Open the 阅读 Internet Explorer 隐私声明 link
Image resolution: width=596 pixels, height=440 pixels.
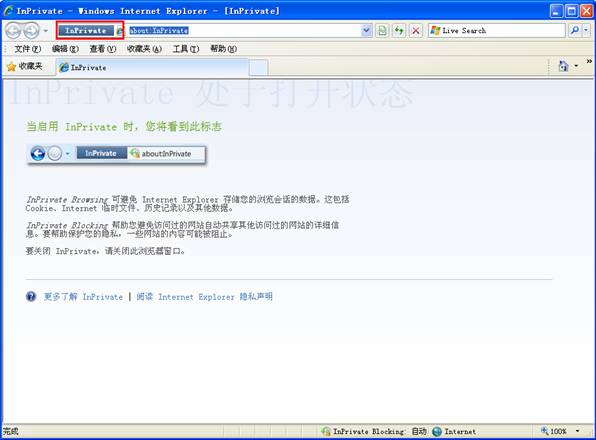(204, 296)
